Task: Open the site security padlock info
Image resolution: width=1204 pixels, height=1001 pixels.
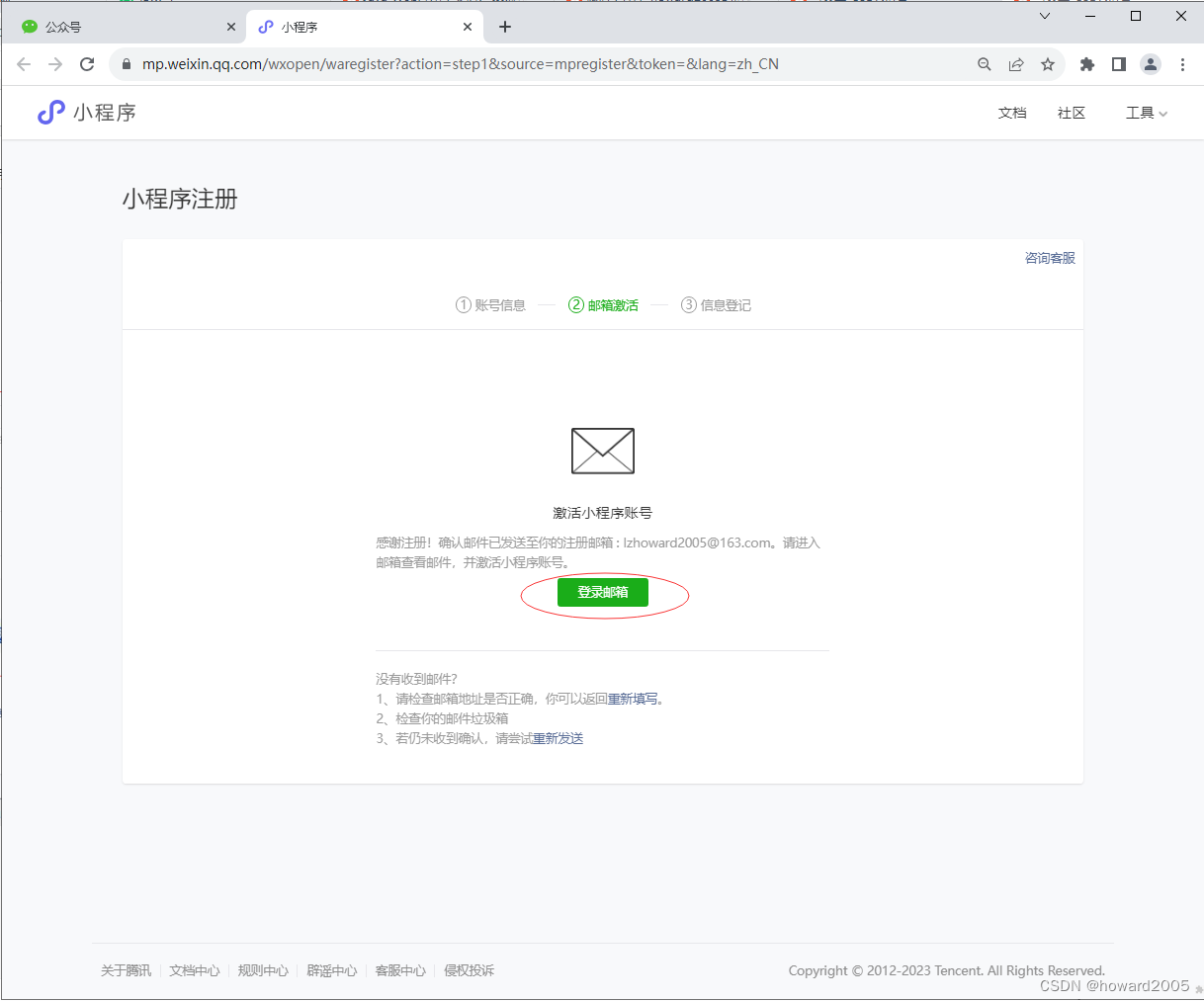Action: tap(125, 63)
